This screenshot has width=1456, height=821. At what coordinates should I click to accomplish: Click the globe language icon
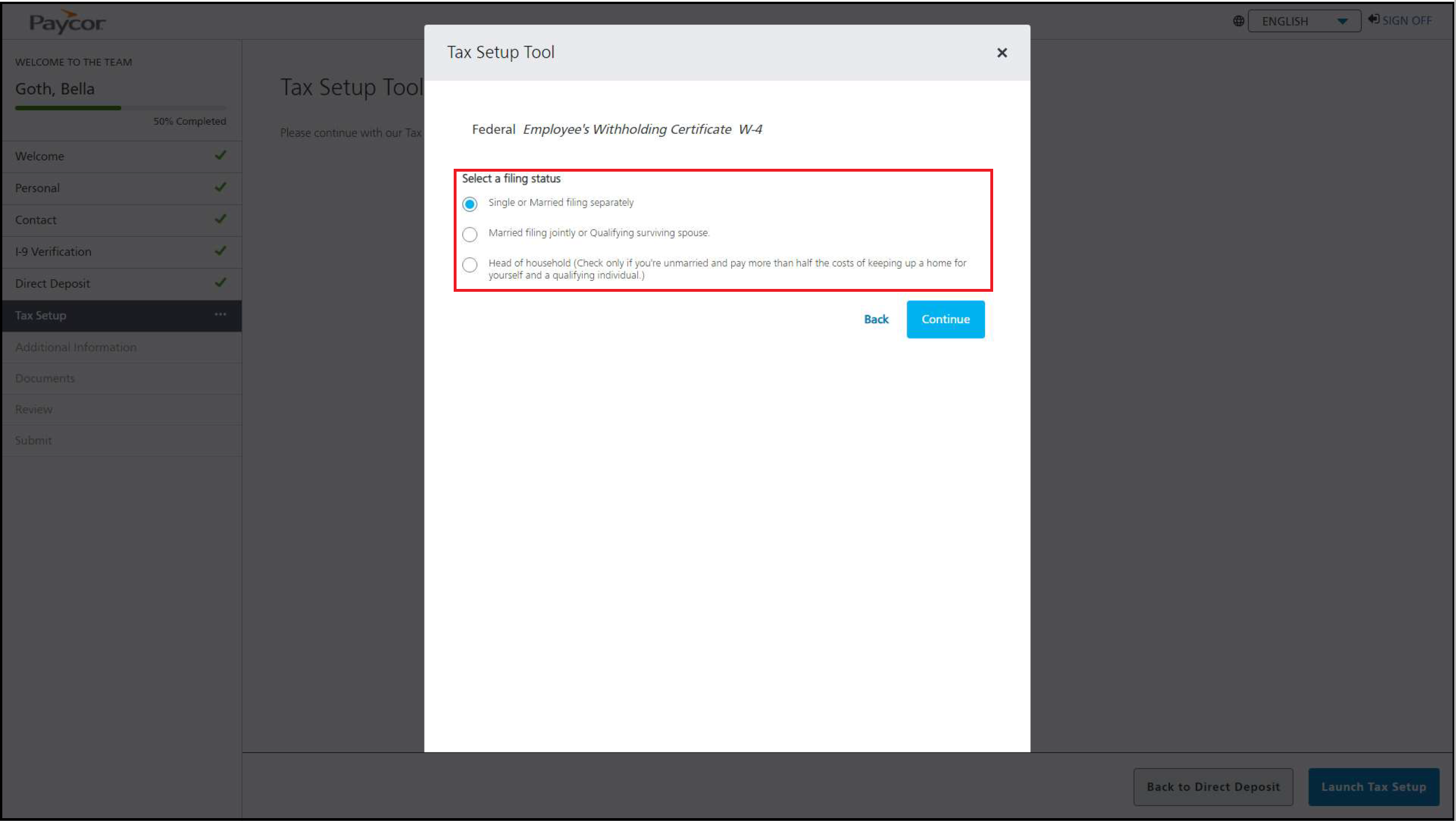(1238, 21)
